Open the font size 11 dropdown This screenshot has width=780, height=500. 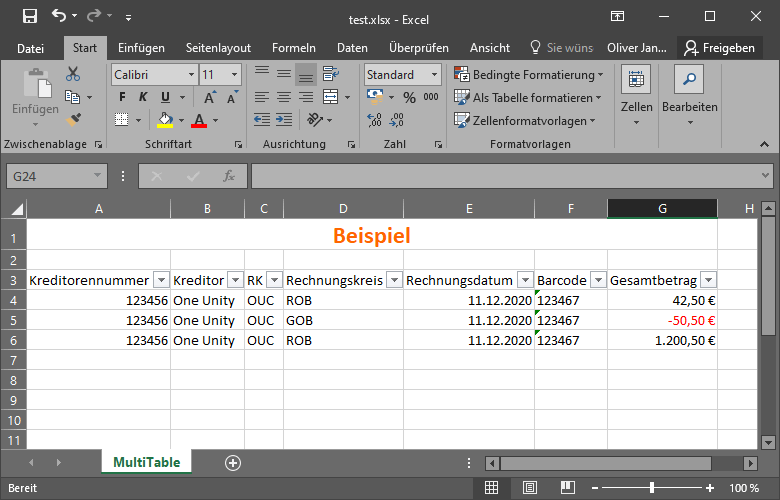234,75
